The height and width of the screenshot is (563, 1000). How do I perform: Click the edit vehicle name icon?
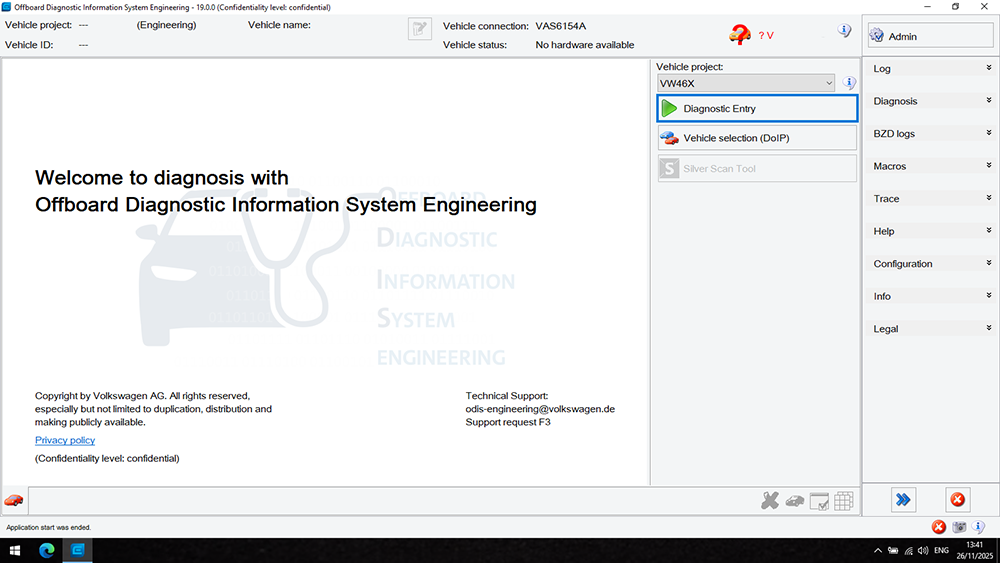[419, 30]
